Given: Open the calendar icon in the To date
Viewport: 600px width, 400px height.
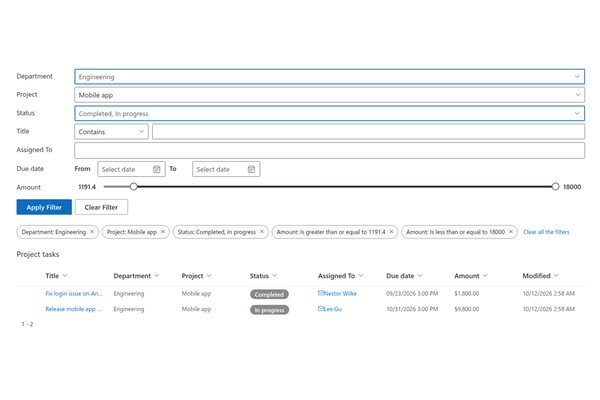Looking at the screenshot, I should tap(251, 169).
